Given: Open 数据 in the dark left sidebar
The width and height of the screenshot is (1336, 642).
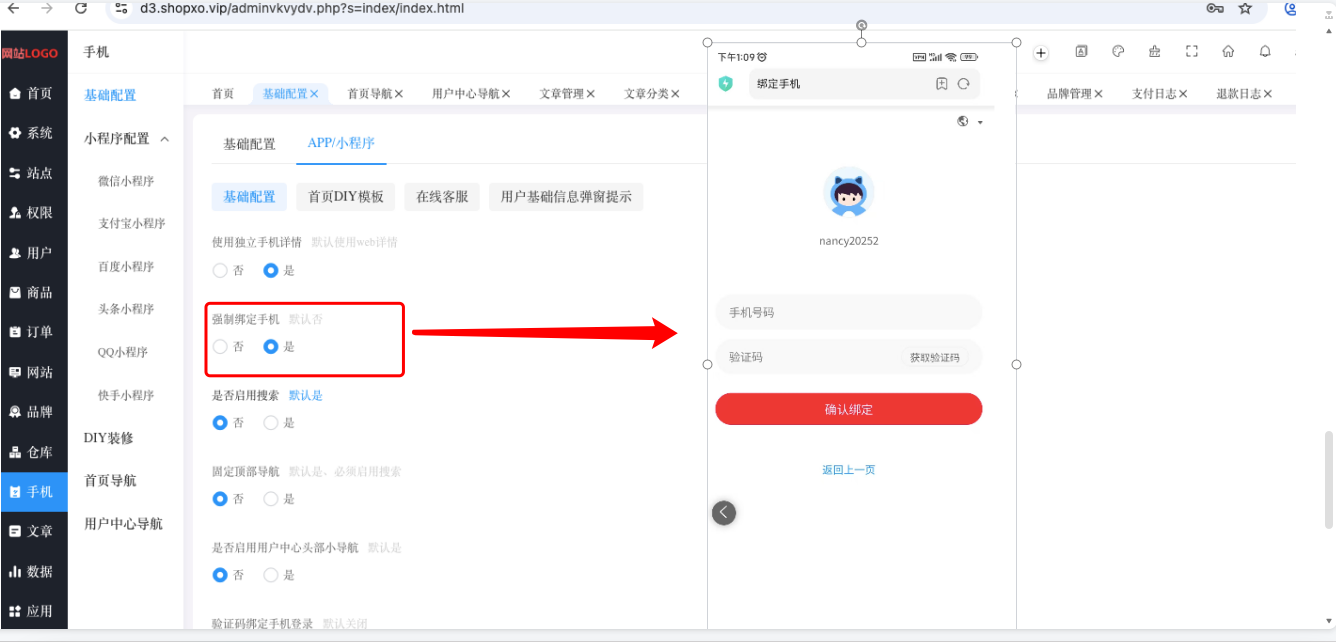Looking at the screenshot, I should click(34, 571).
